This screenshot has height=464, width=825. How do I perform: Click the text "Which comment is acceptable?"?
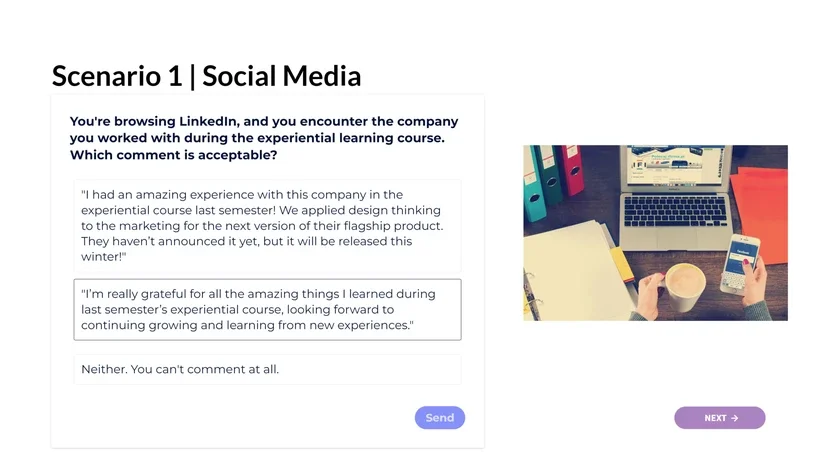click(173, 155)
